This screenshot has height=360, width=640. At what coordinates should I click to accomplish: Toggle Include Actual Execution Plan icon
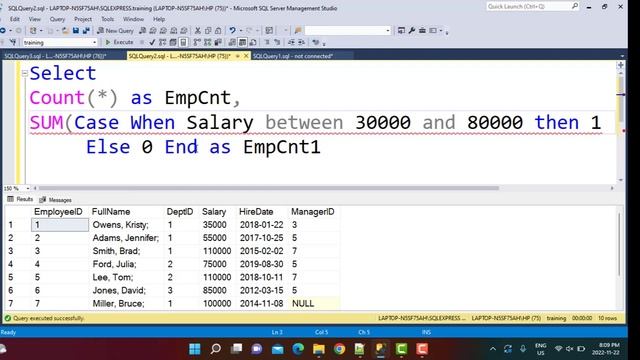[197, 42]
